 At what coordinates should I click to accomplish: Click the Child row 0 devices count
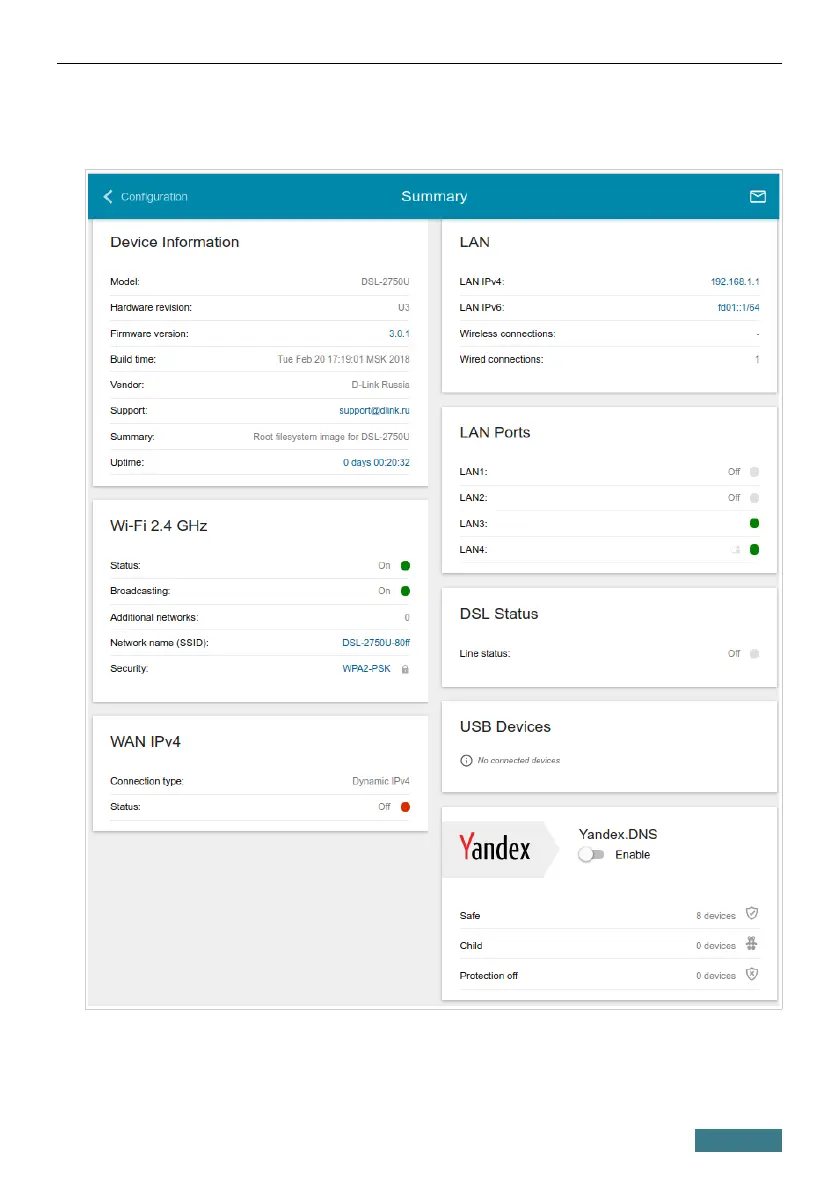pyautogui.click(x=716, y=946)
